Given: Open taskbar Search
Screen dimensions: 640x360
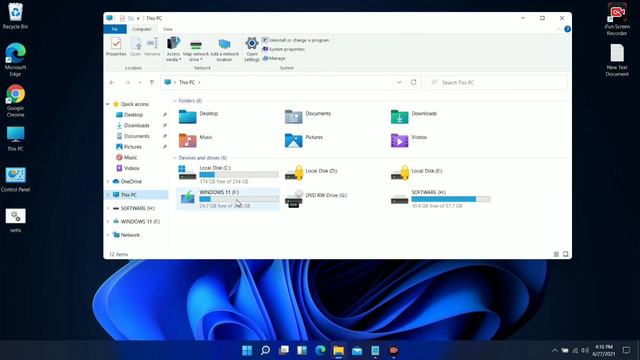Looking at the screenshot, I should point(265,350).
